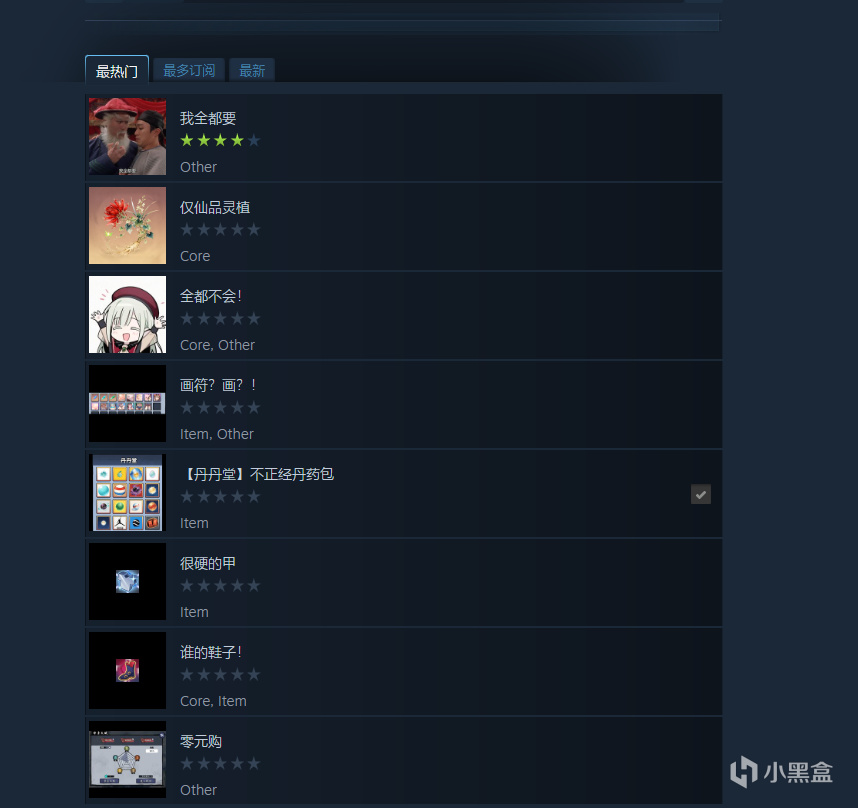This screenshot has height=808, width=858.
Task: Toggle the subscribed checkmark for 丹丹堂
Action: (701, 495)
